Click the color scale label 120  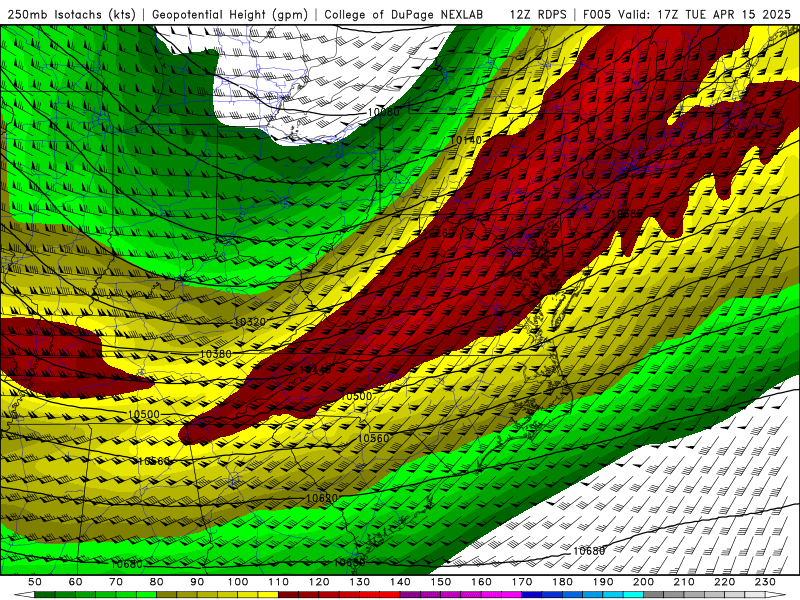319,582
